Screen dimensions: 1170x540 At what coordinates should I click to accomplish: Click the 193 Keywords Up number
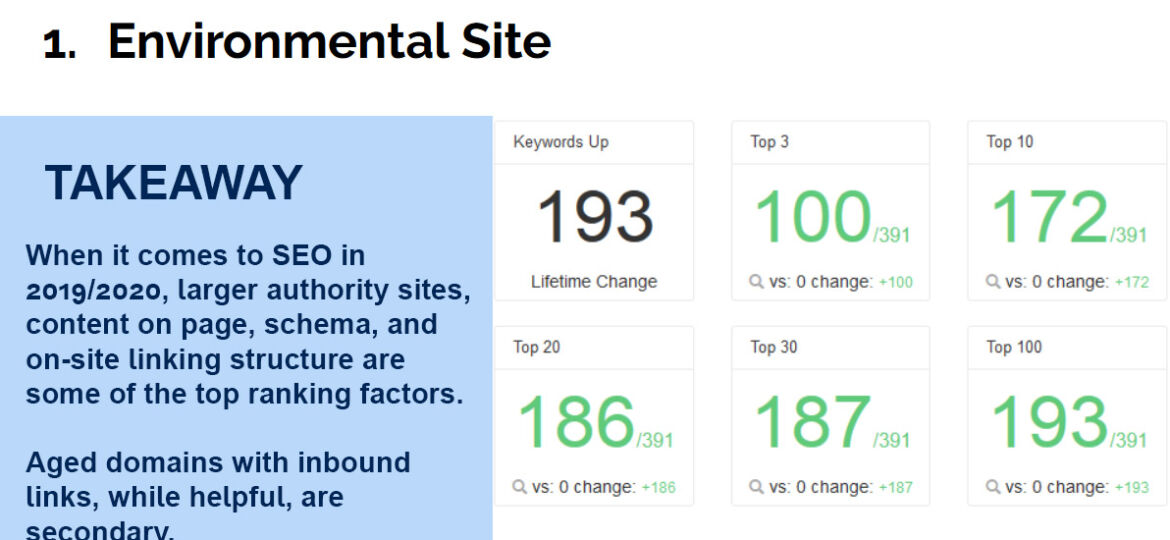point(595,217)
